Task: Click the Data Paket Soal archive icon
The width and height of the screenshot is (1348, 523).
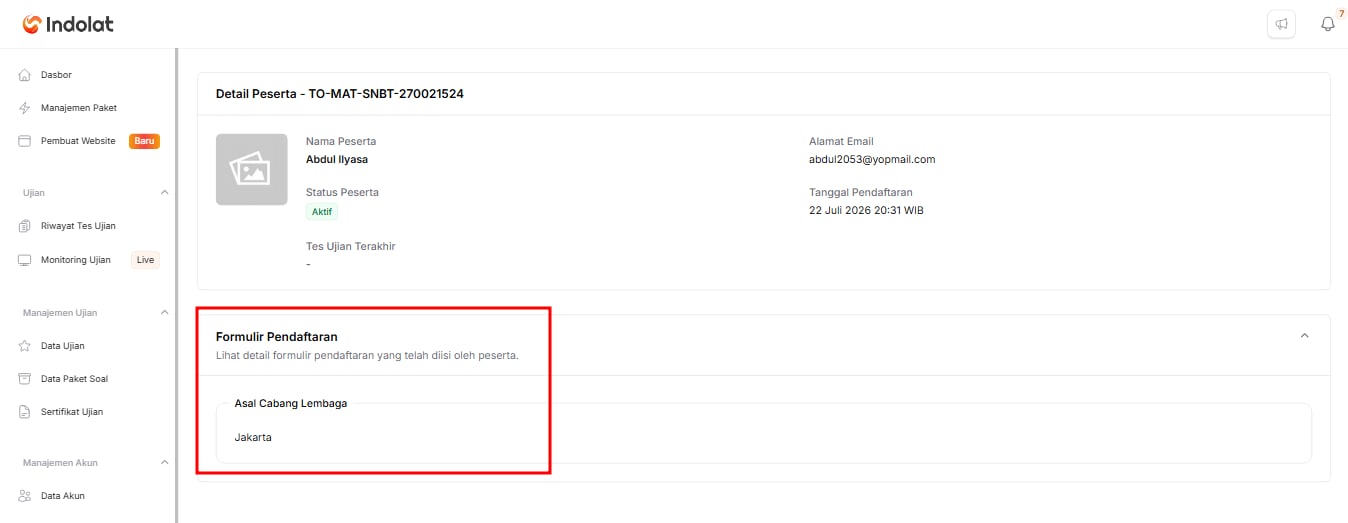Action: point(25,379)
